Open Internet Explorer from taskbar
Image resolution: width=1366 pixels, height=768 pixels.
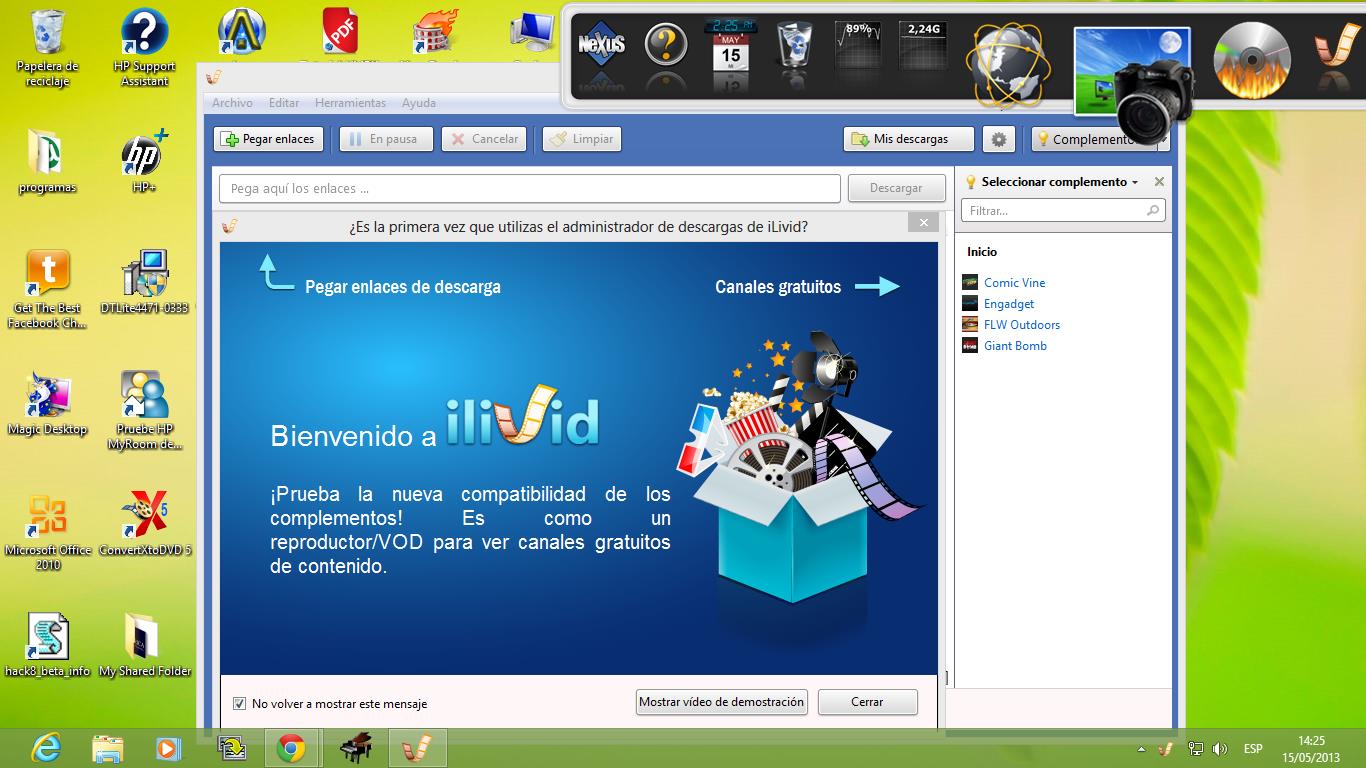coord(45,748)
